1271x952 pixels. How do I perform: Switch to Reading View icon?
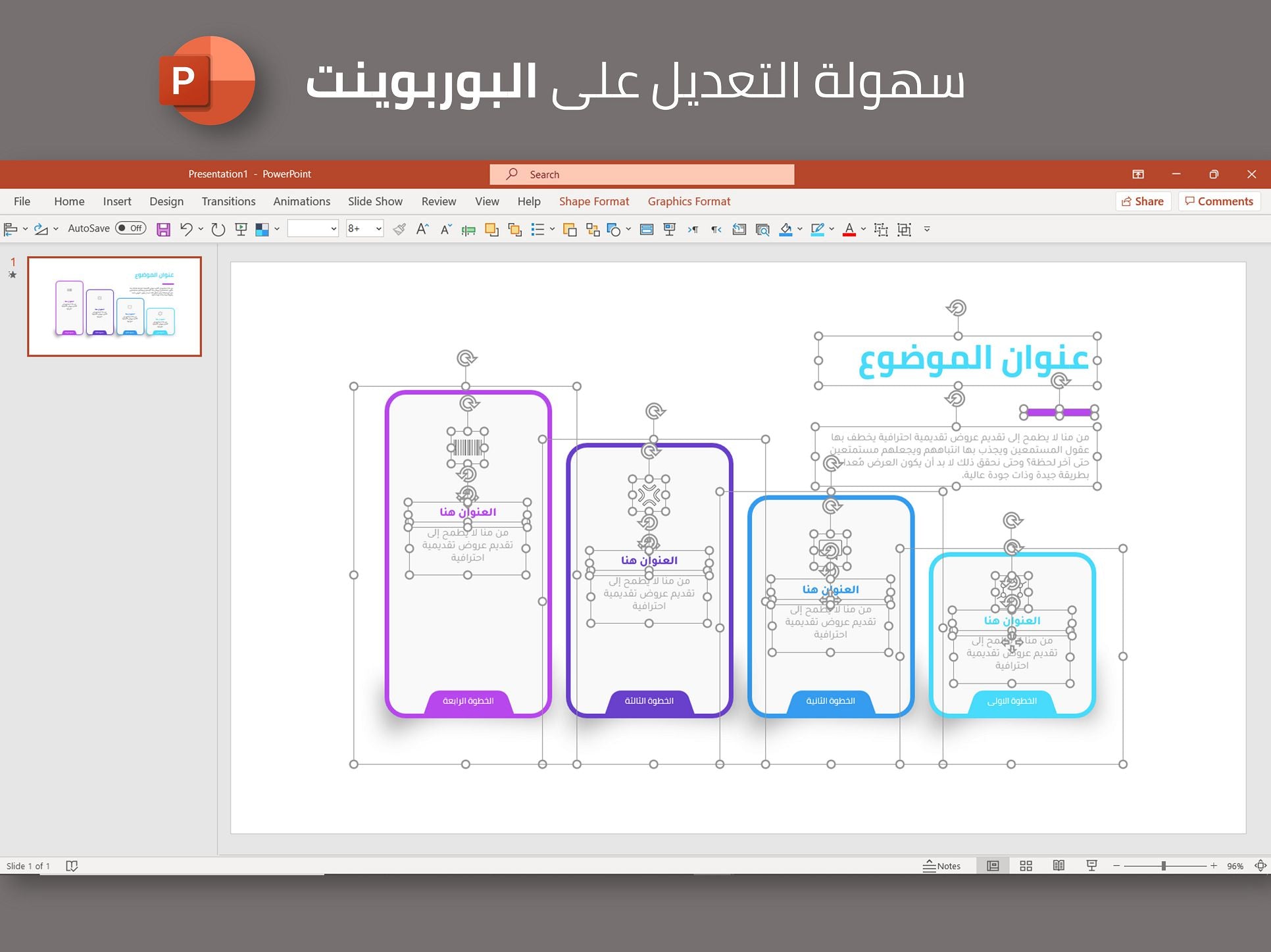[x=1059, y=866]
